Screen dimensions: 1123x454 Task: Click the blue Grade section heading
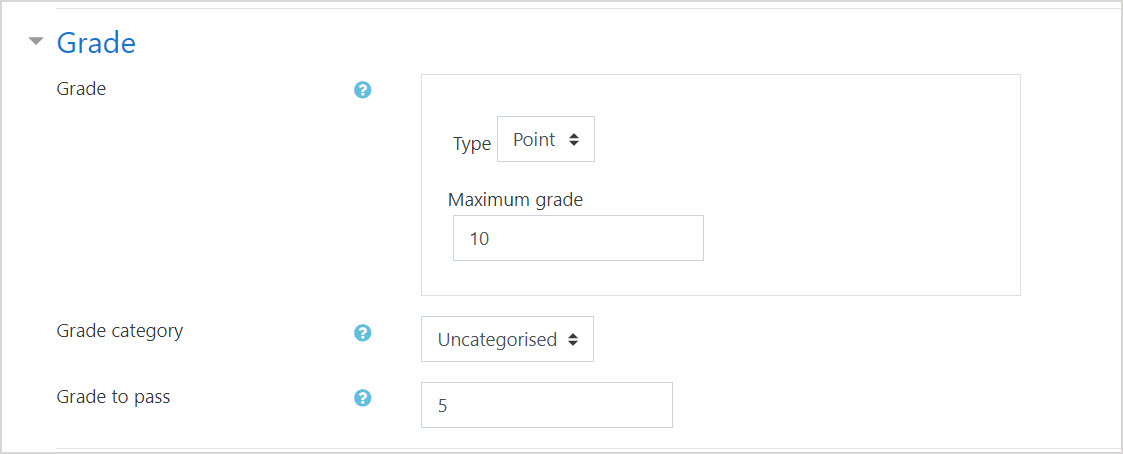pos(96,43)
